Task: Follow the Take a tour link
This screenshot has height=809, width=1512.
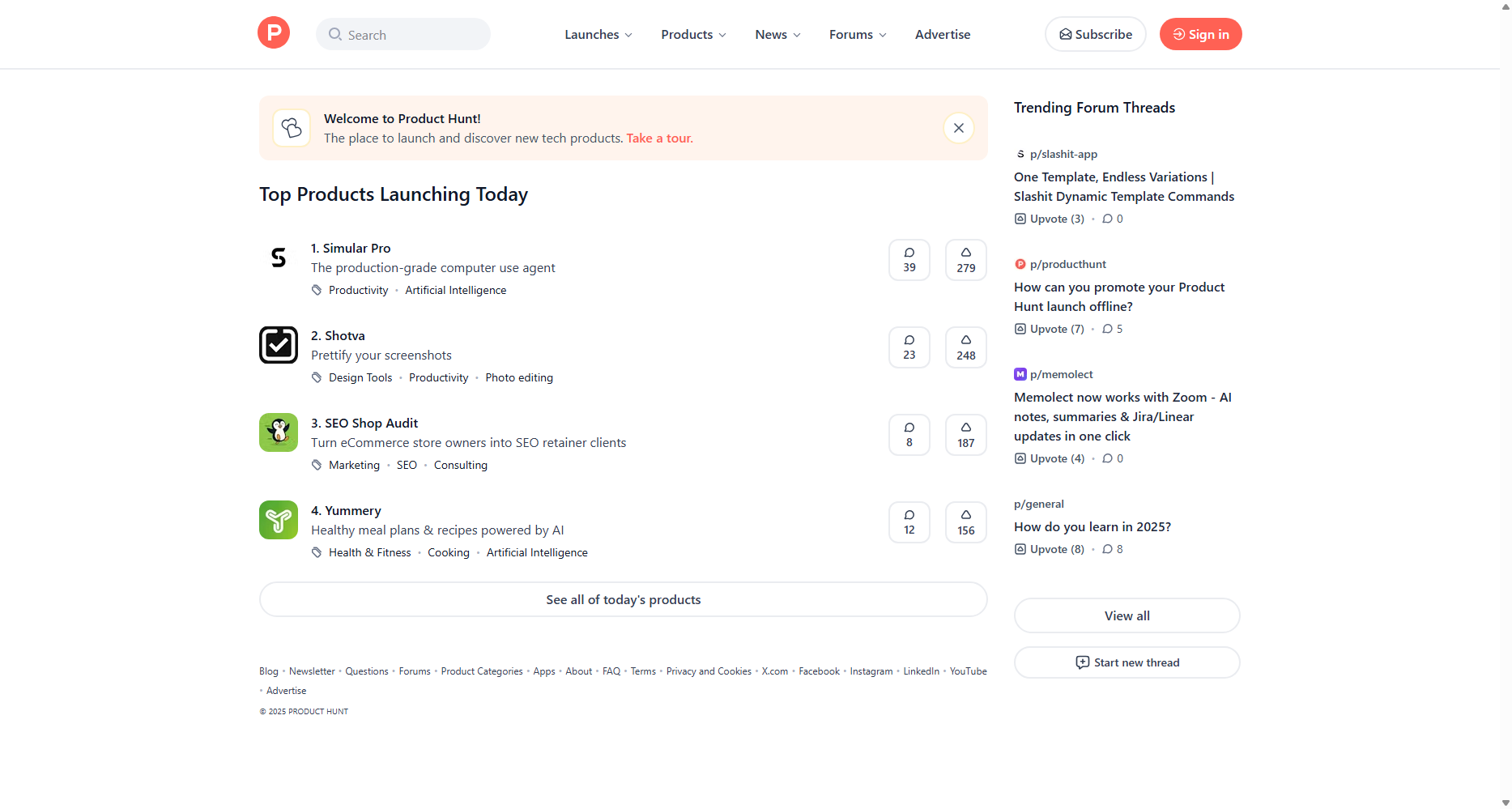Action: point(659,138)
